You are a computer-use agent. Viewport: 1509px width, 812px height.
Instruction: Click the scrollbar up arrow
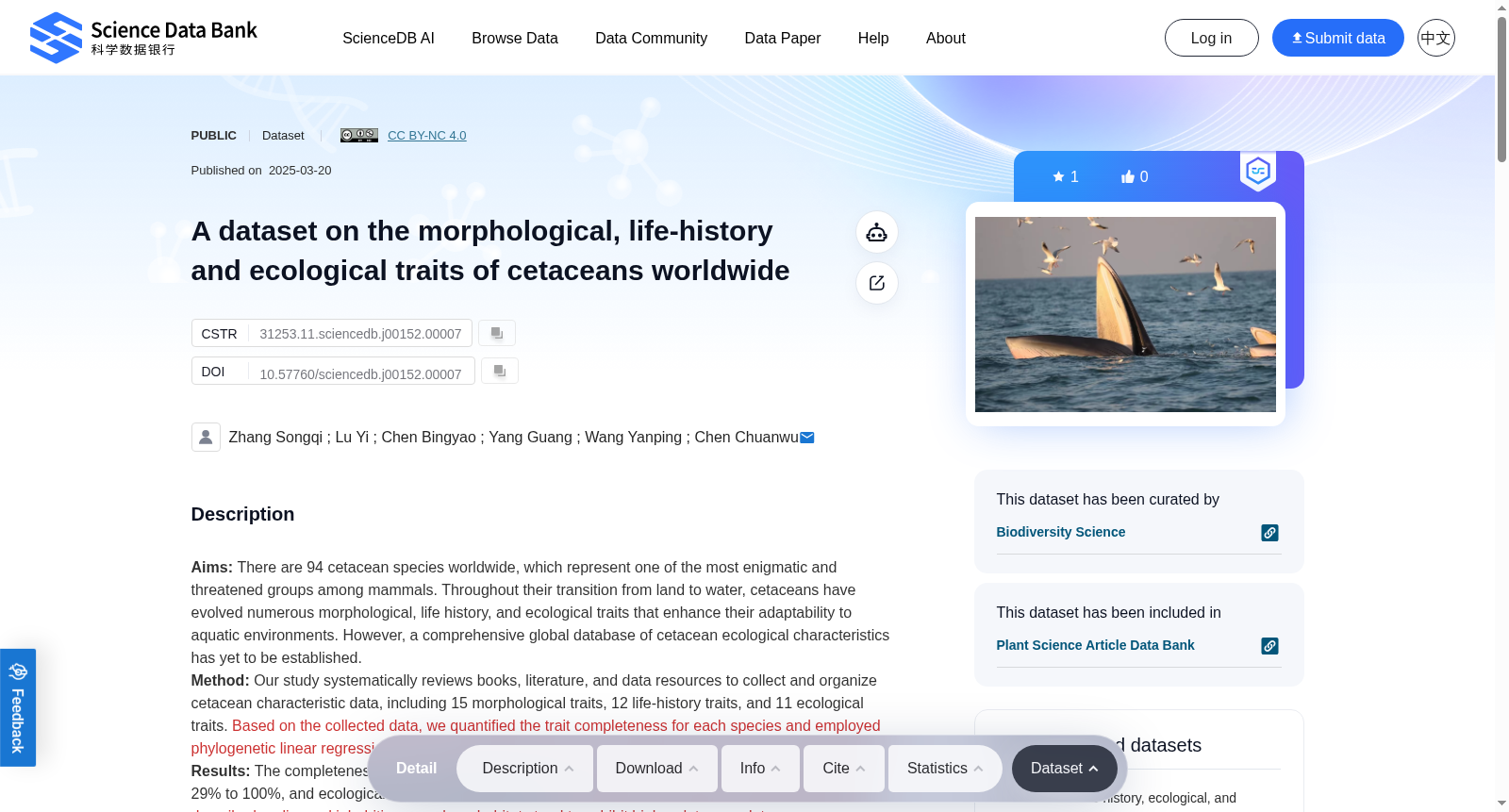(x=1501, y=8)
